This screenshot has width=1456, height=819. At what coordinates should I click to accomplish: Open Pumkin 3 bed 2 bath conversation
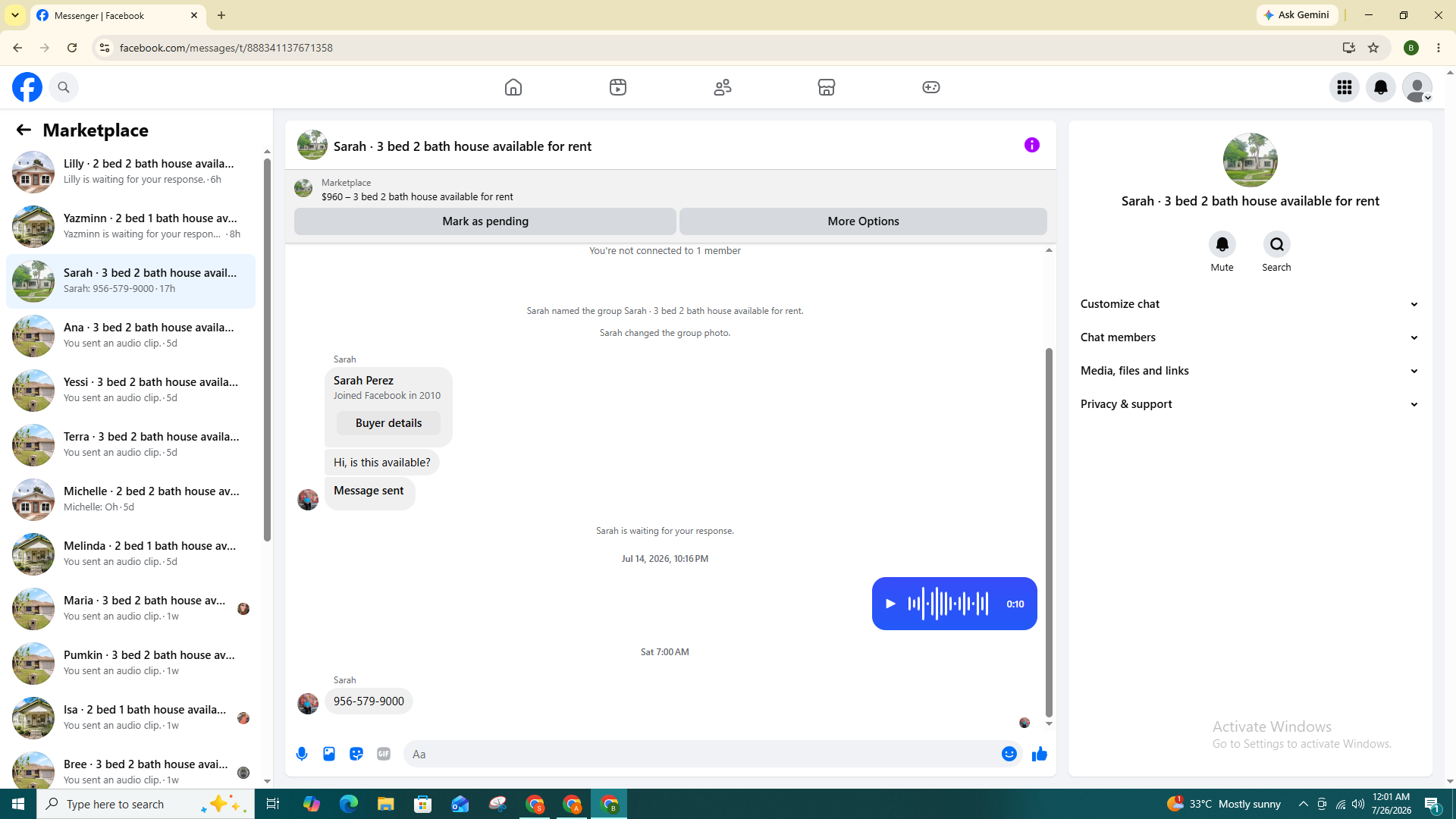click(130, 664)
